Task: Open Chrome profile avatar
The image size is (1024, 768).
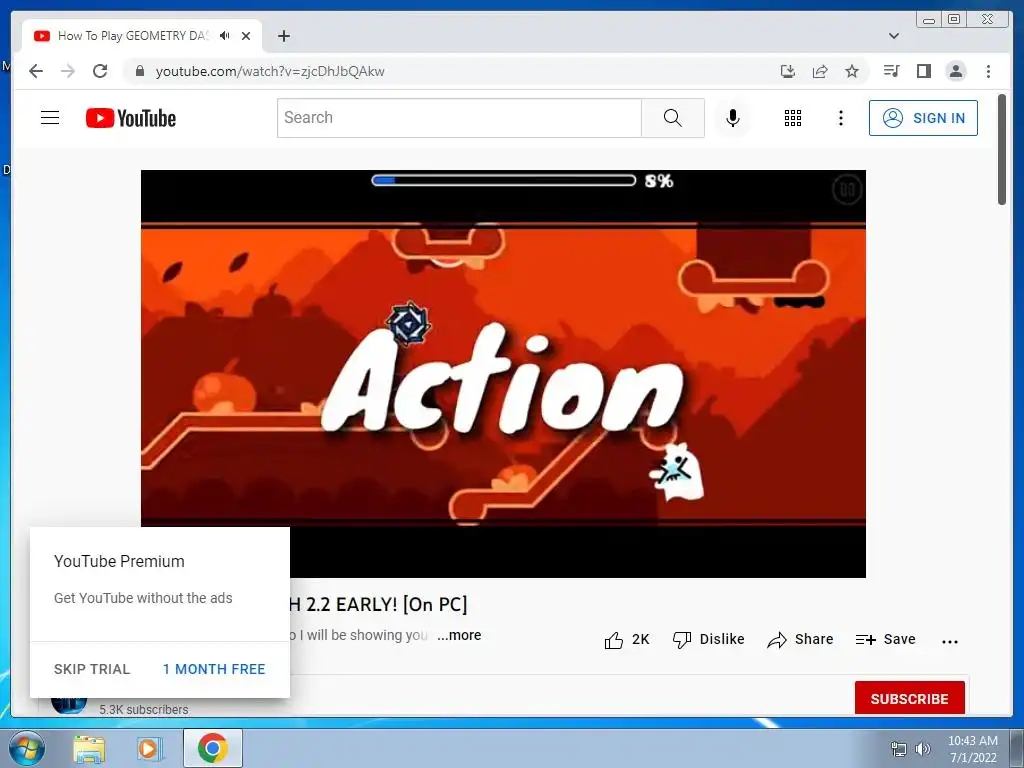Action: (x=955, y=71)
